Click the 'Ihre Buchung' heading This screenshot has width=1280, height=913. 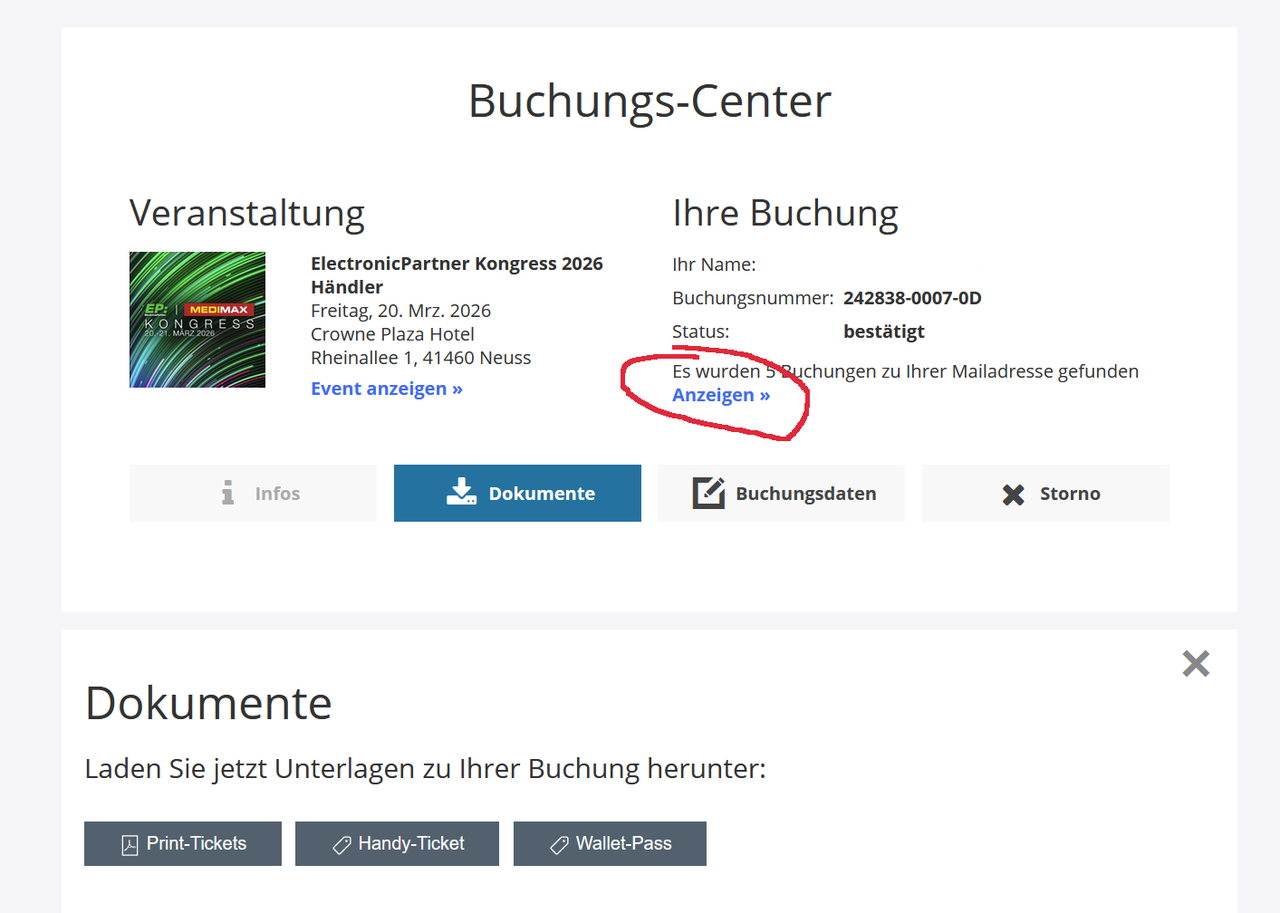click(785, 213)
